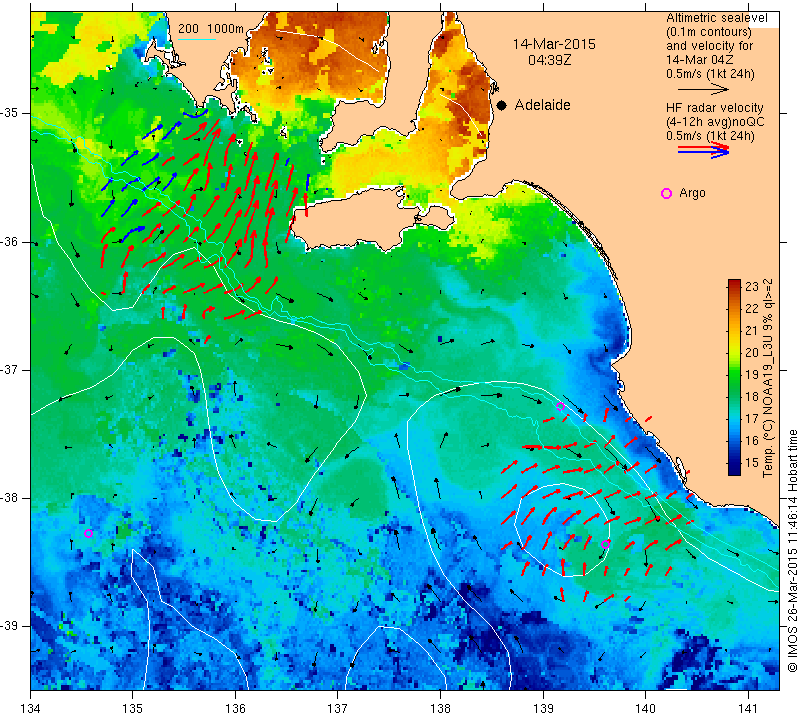This screenshot has height=720, width=800.
Task: Click the Argo float marker near 134.5E 38.3S
Action: pos(88,533)
